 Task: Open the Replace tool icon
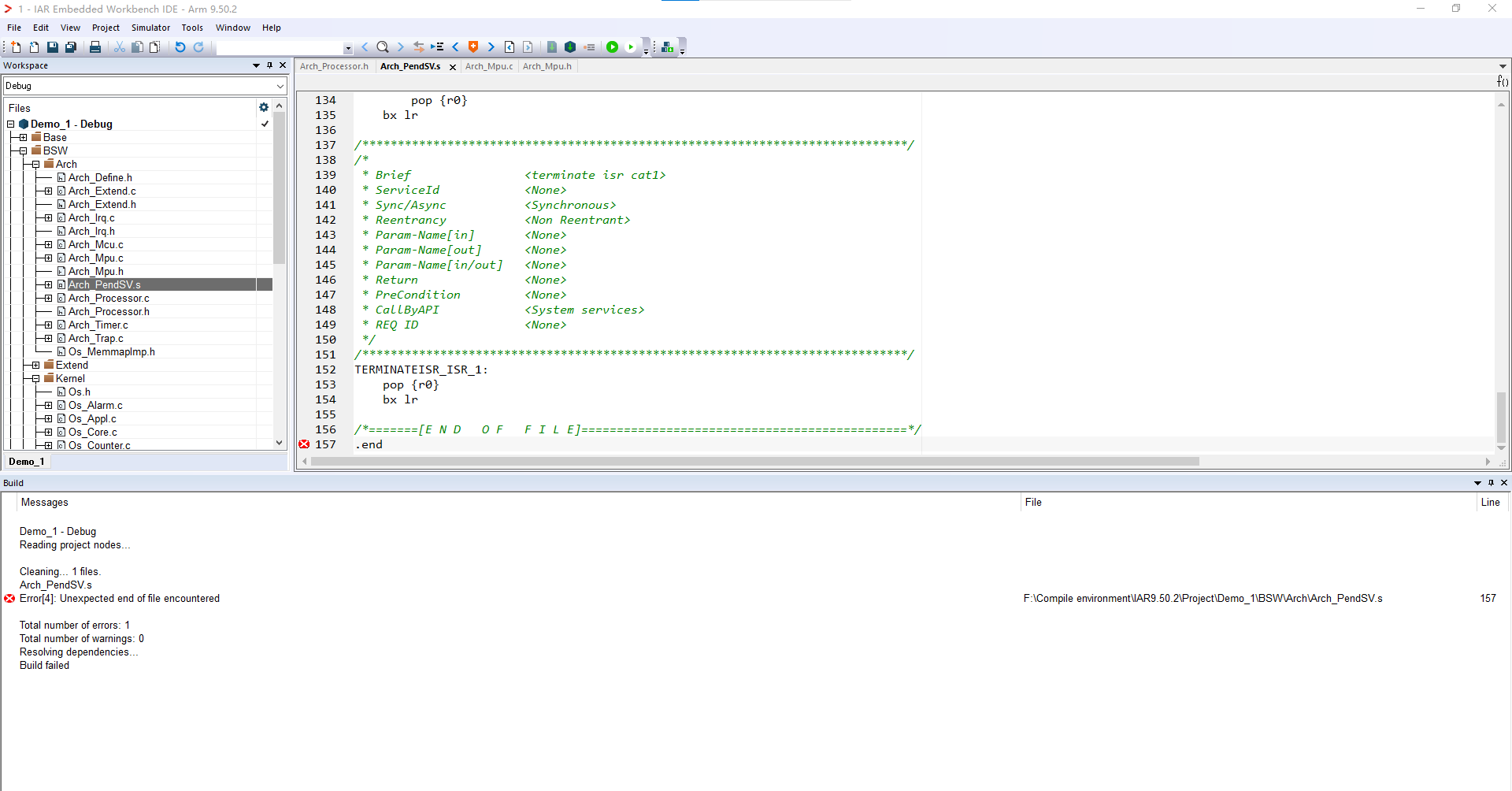point(419,47)
